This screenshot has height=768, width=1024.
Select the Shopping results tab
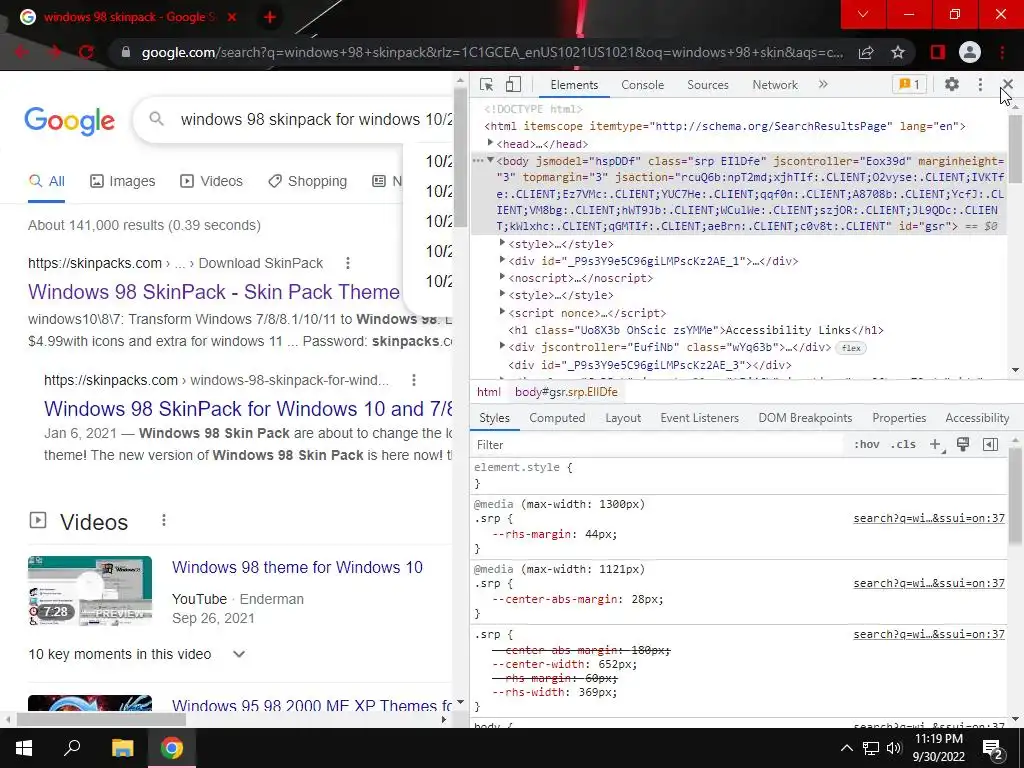307,182
